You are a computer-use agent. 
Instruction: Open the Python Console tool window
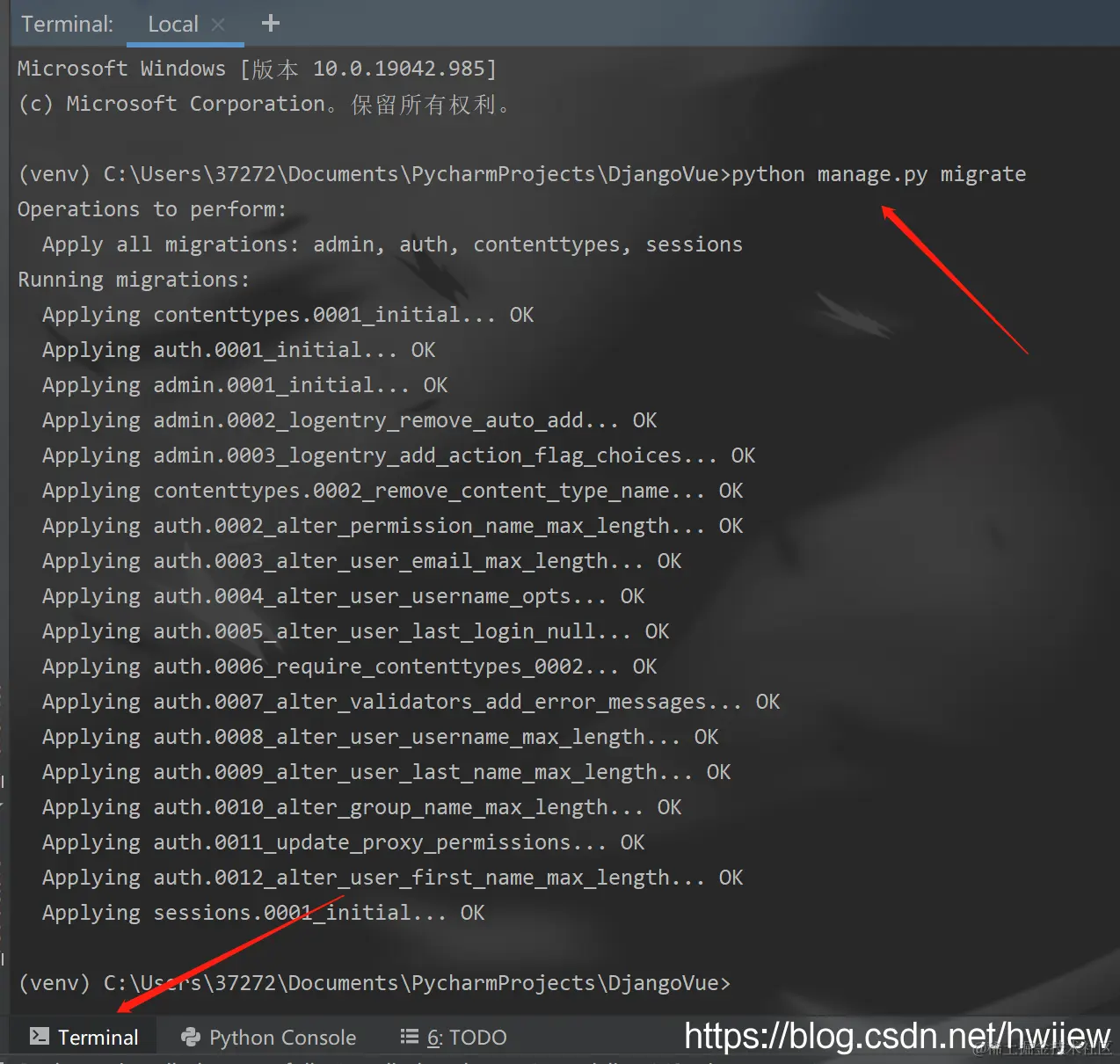coord(268,1037)
